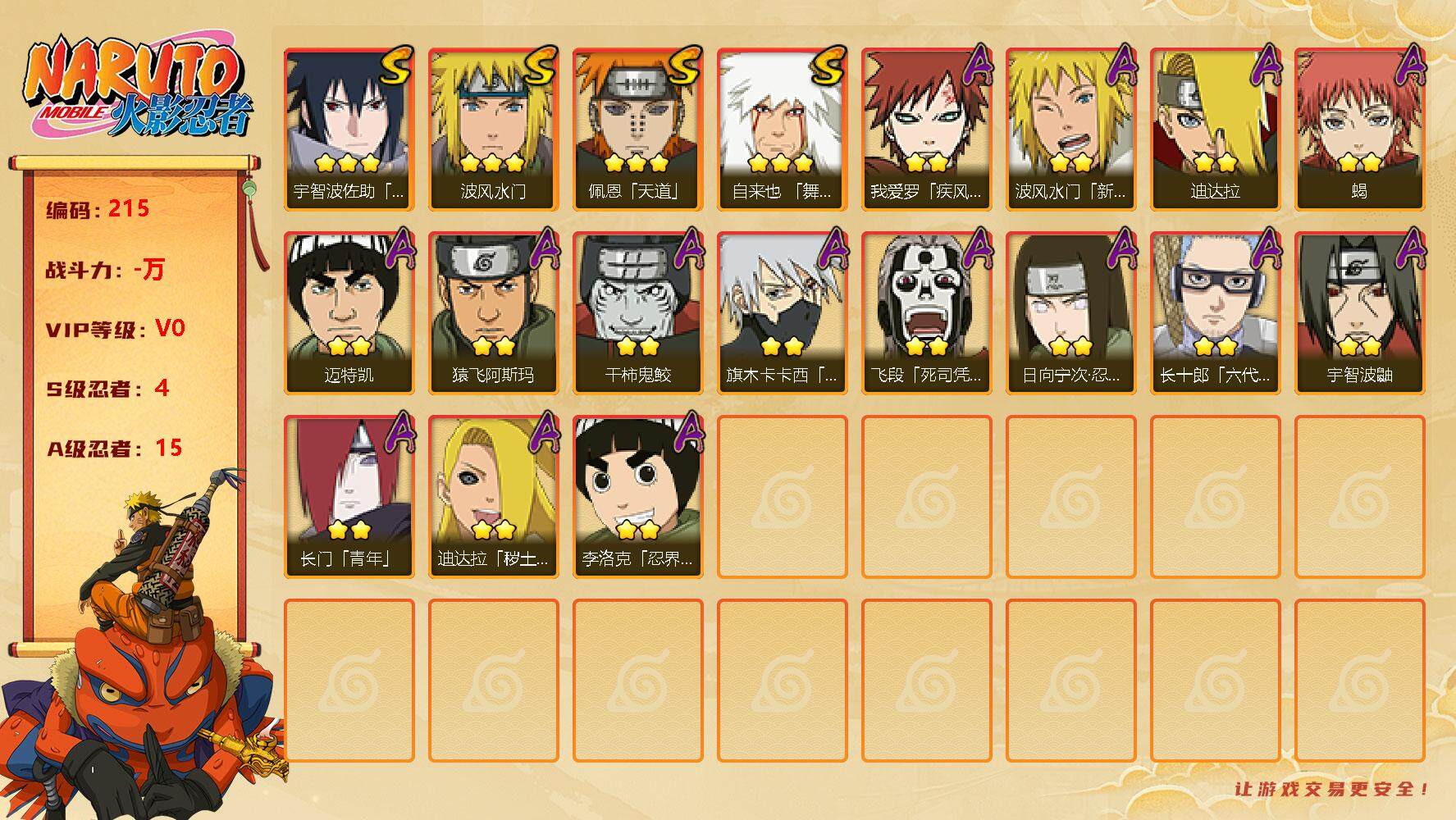Choose the 长门「青年」 ninja card

(349, 497)
